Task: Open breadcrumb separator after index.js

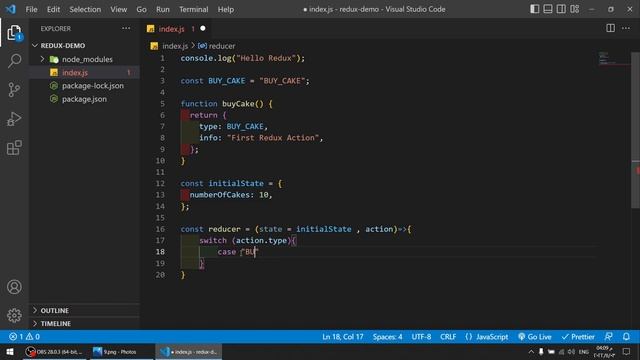Action: coord(193,46)
